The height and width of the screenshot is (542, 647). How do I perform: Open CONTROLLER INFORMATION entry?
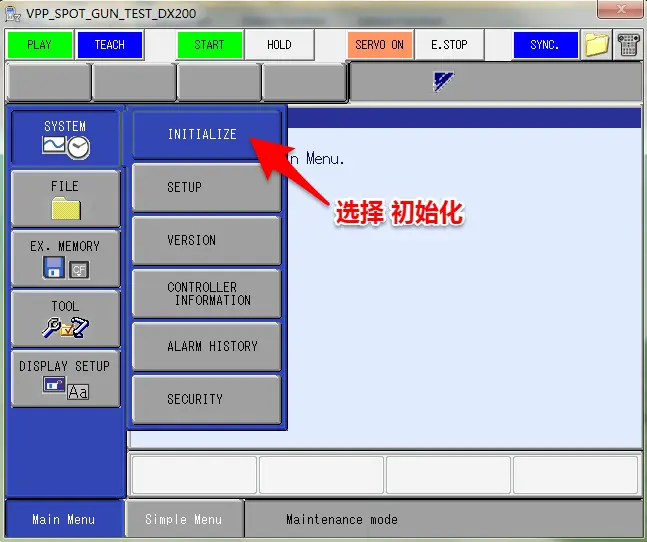pos(206,293)
